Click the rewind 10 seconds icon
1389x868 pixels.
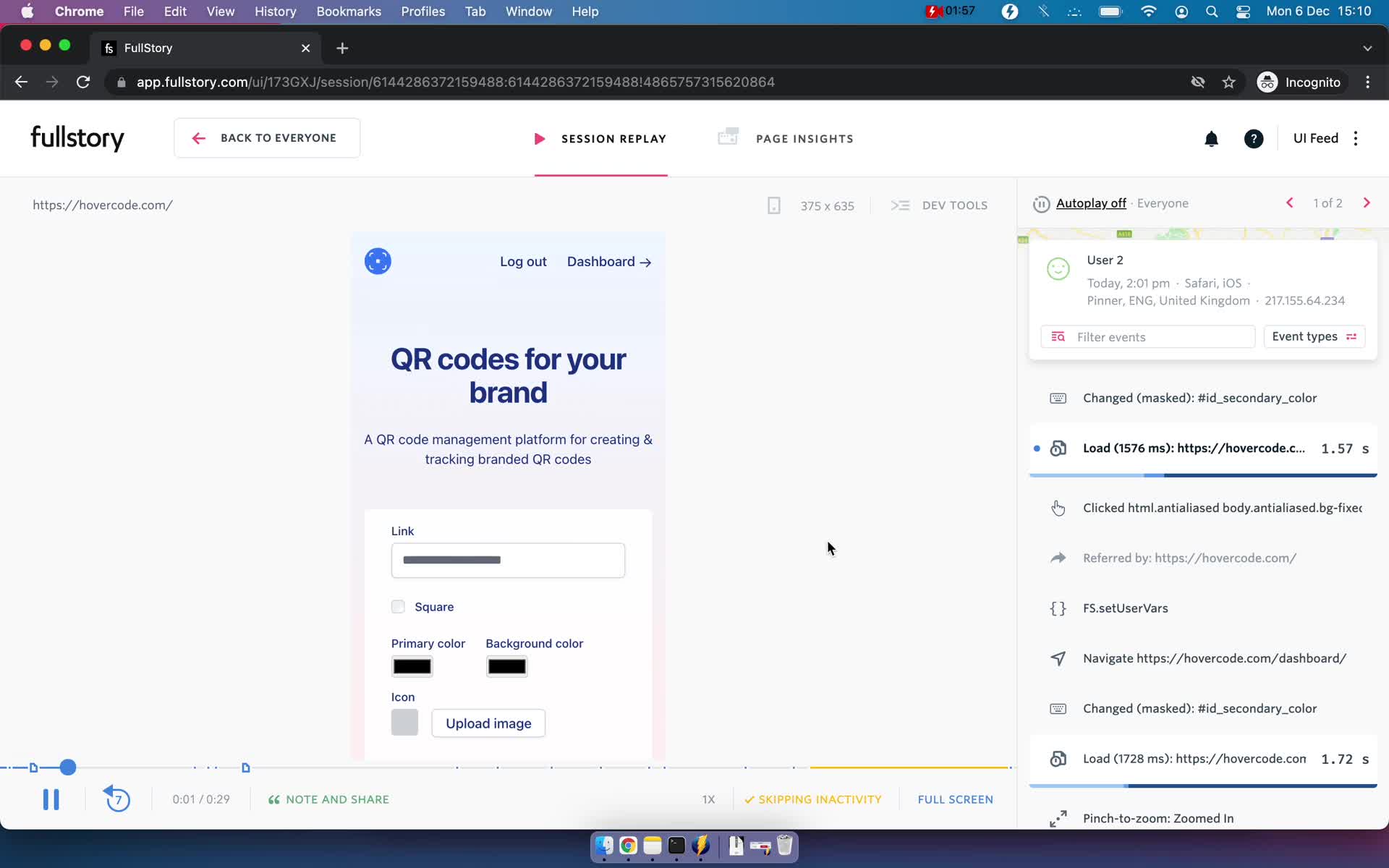coord(116,799)
